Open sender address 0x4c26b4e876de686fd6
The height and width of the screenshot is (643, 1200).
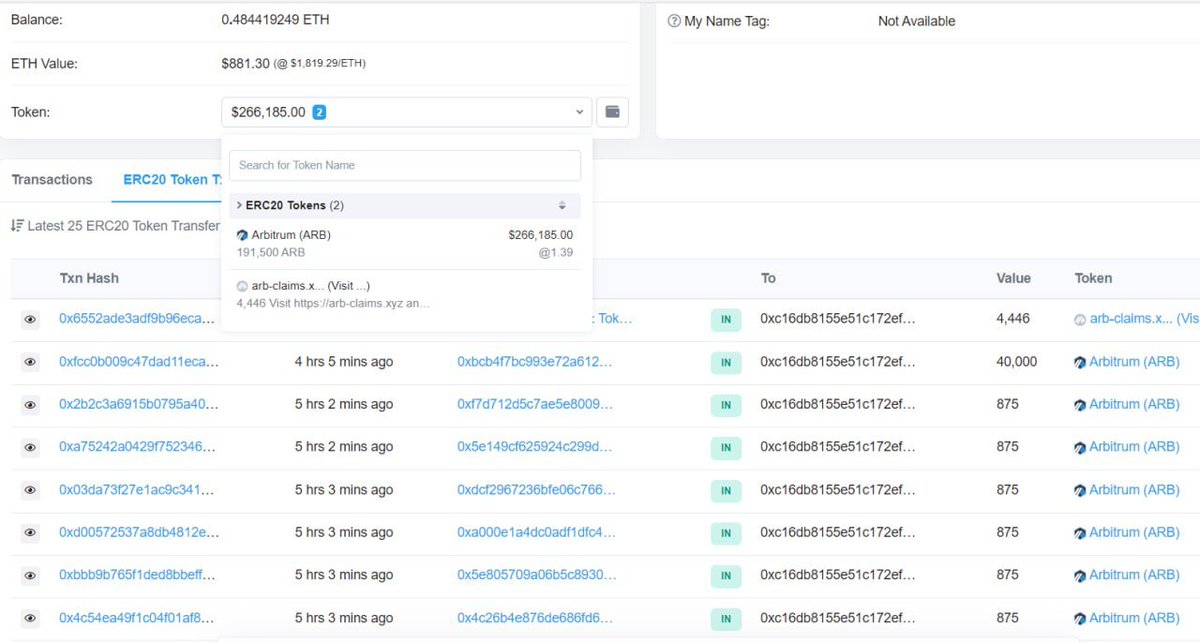tap(535, 617)
